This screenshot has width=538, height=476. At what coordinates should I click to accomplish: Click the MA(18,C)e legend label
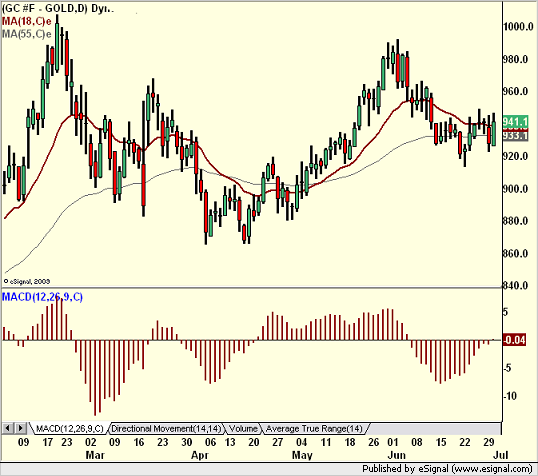(x=26, y=21)
